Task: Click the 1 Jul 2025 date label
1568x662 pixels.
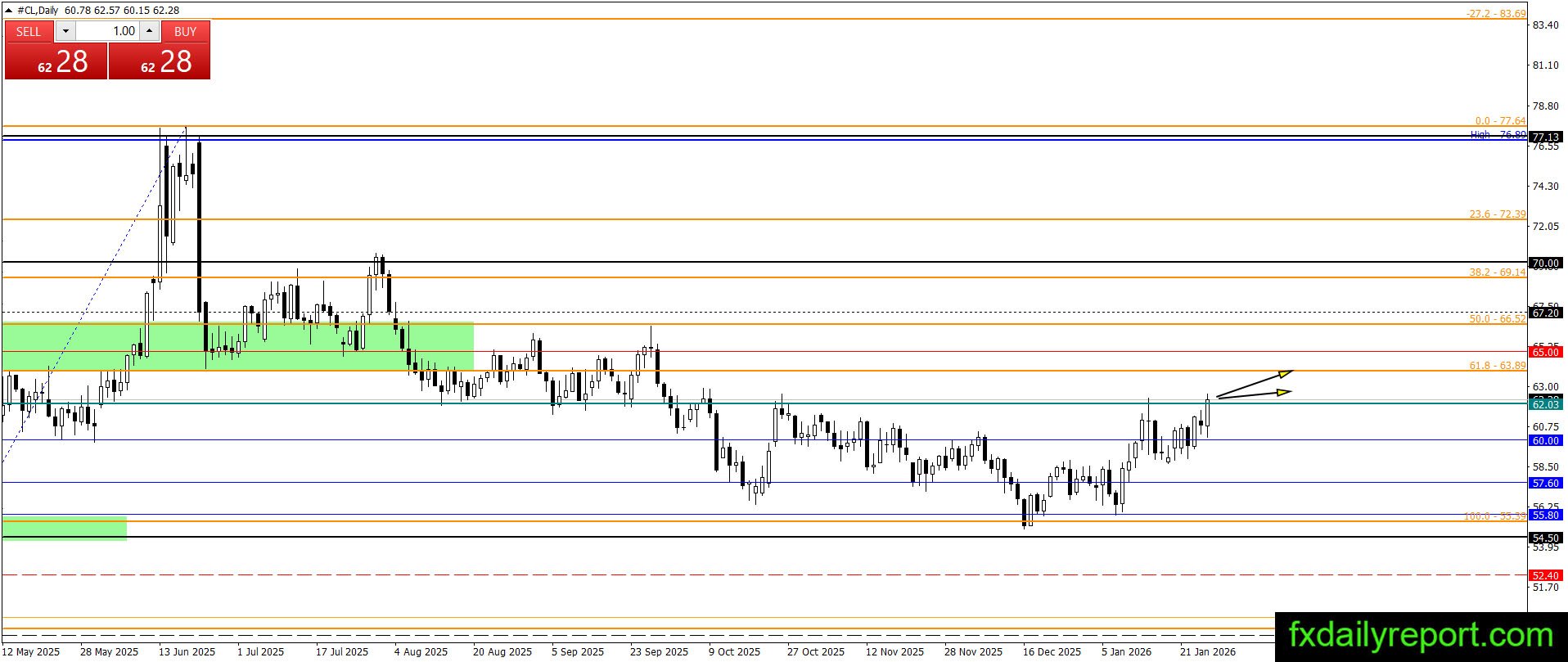Action: pyautogui.click(x=261, y=652)
